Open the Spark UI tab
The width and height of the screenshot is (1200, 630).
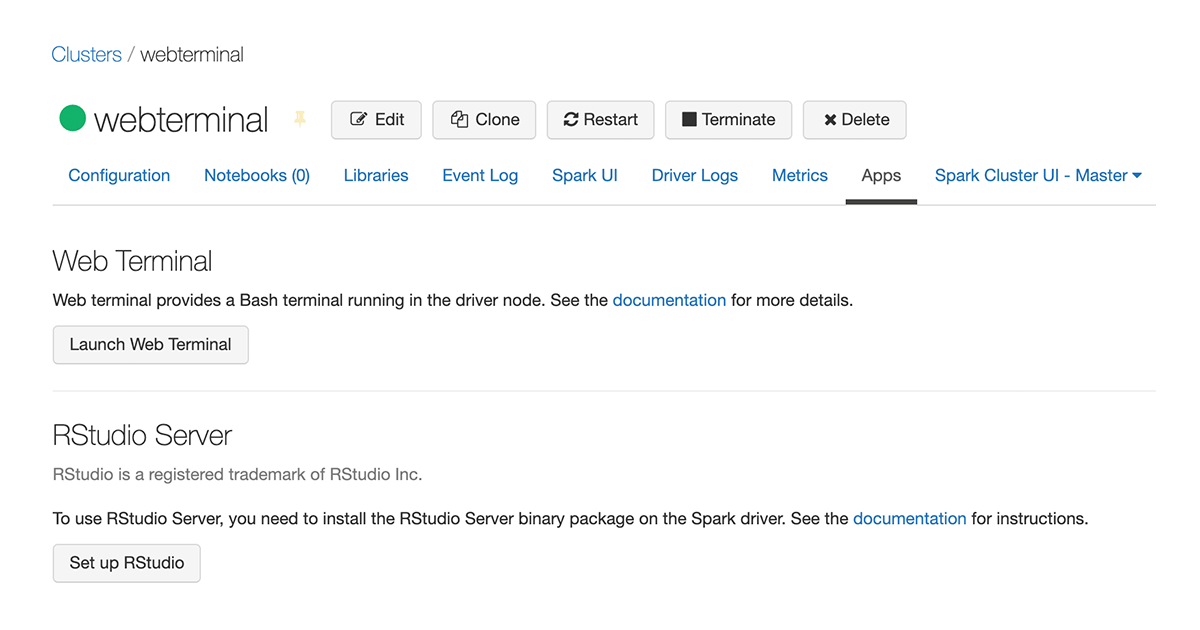click(x=584, y=175)
